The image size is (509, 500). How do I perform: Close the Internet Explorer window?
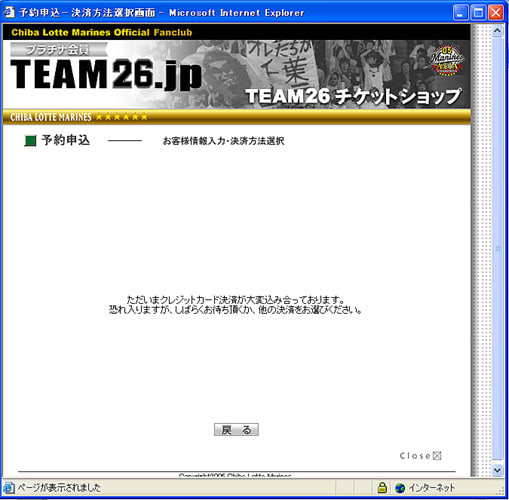tap(496, 13)
